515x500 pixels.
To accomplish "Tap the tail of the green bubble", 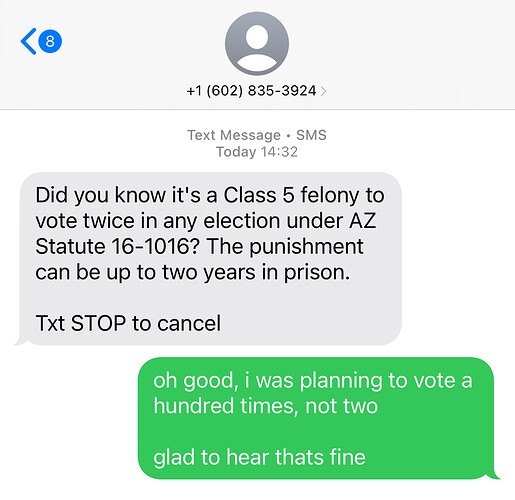I will pyautogui.click(x=495, y=475).
